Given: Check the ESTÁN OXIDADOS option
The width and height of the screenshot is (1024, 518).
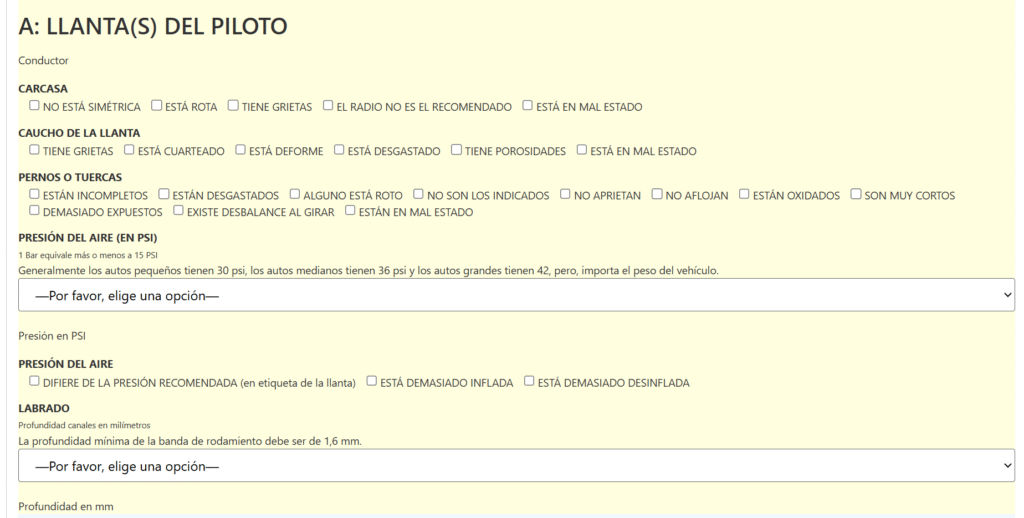Looking at the screenshot, I should tap(744, 194).
